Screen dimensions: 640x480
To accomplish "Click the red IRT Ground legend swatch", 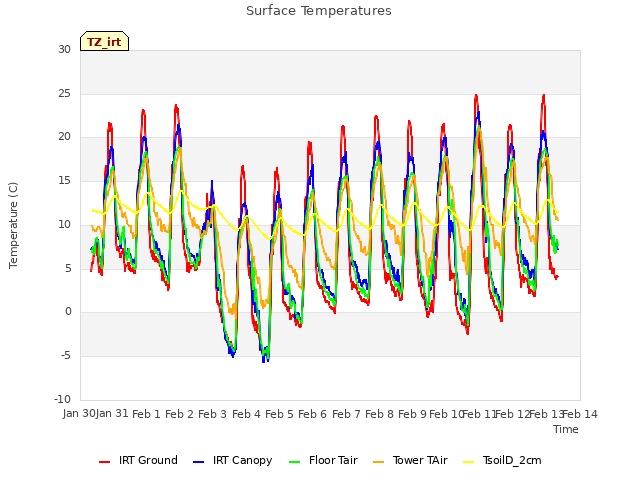I will coord(104,462).
